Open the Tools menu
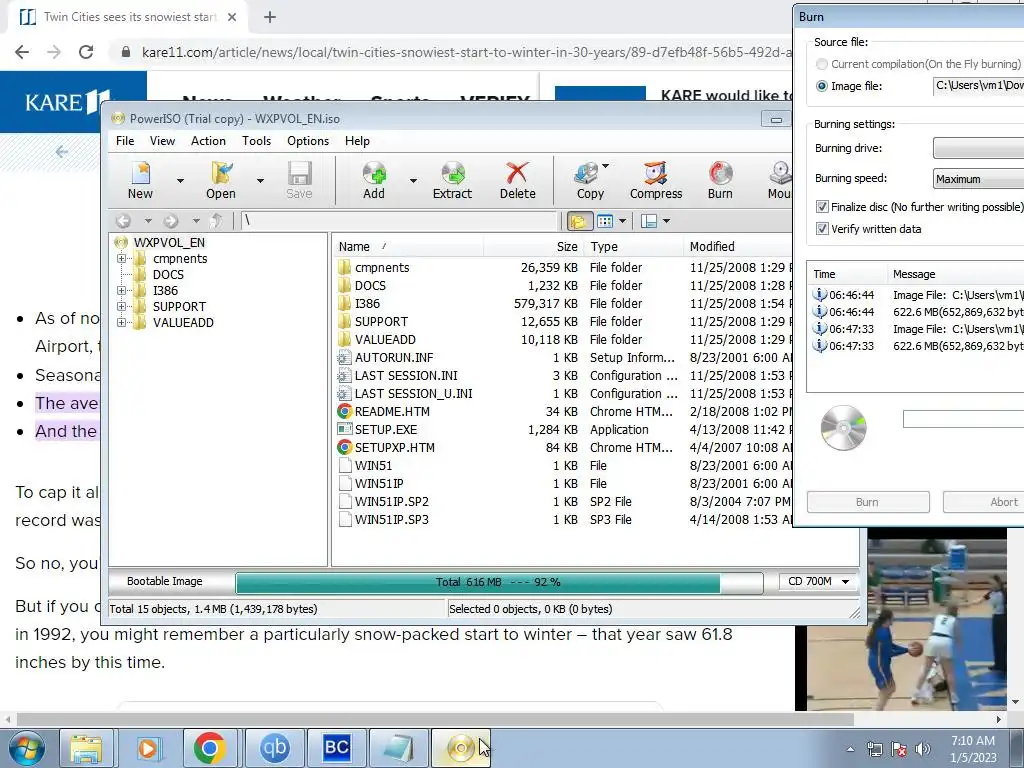The width and height of the screenshot is (1024, 768). 256,141
